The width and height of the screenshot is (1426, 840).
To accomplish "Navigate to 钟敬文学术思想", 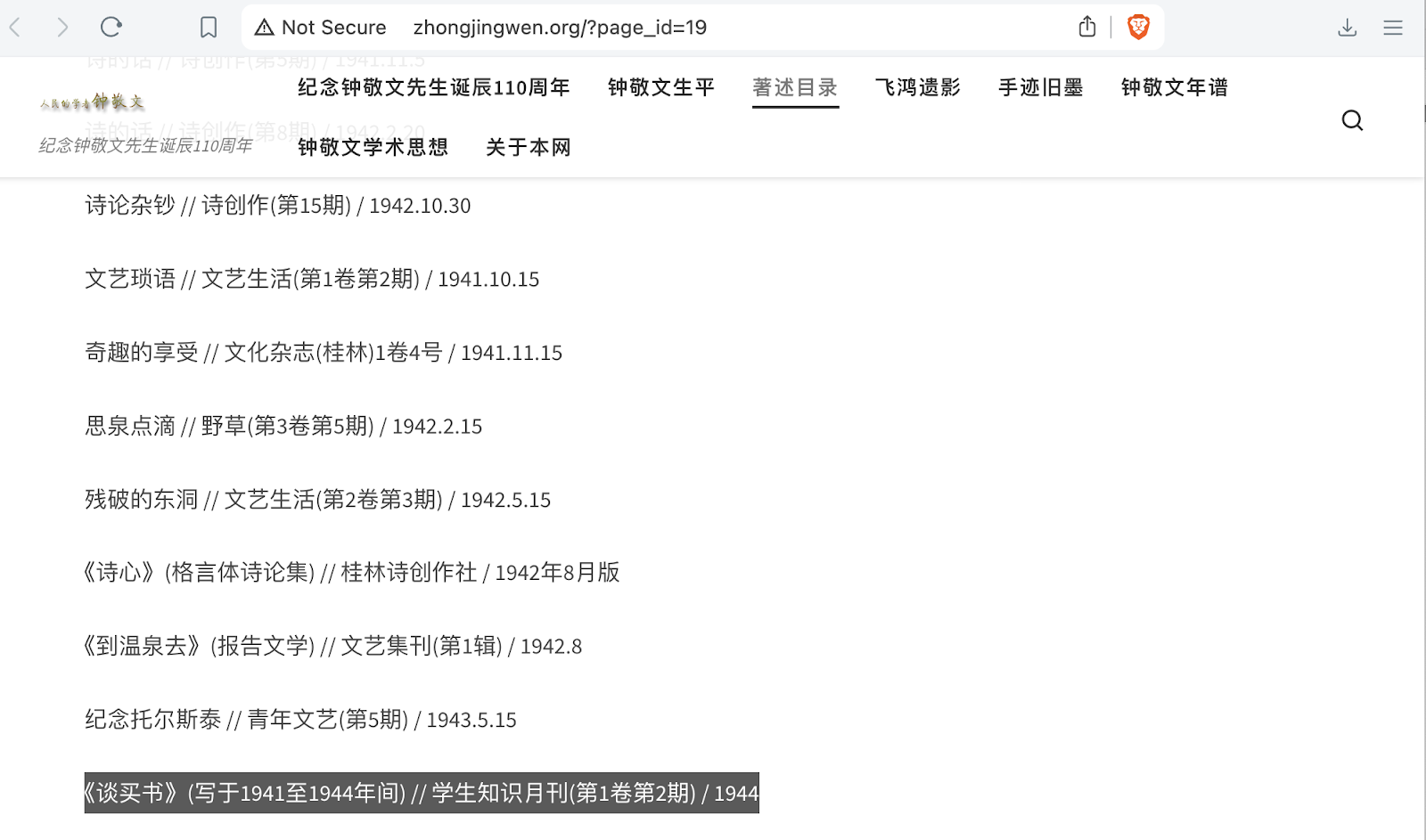I will coord(373,147).
